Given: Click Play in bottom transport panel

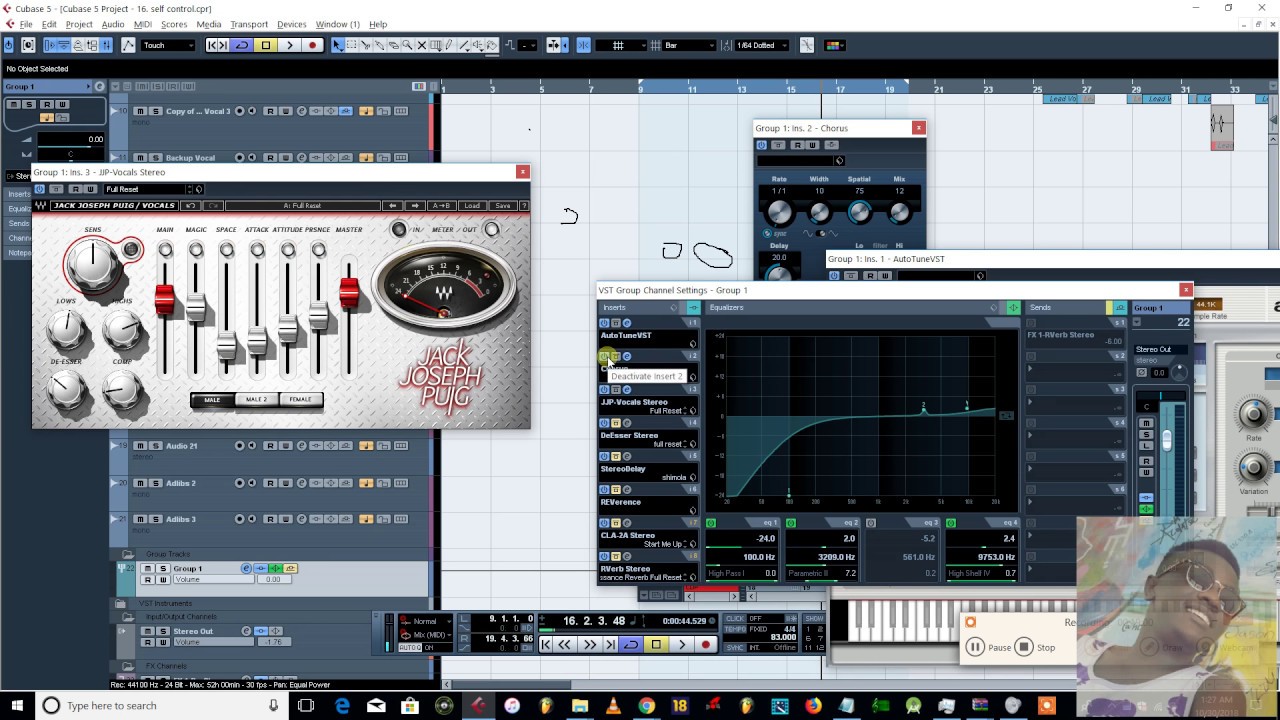Looking at the screenshot, I should click(681, 645).
